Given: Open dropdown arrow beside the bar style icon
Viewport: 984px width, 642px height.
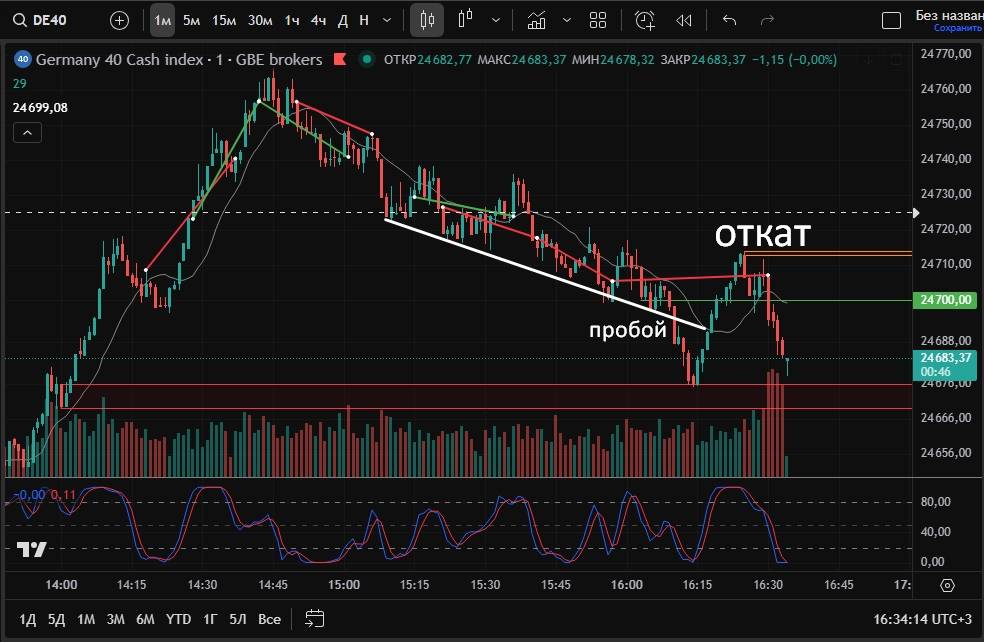Looking at the screenshot, I should 495,20.
